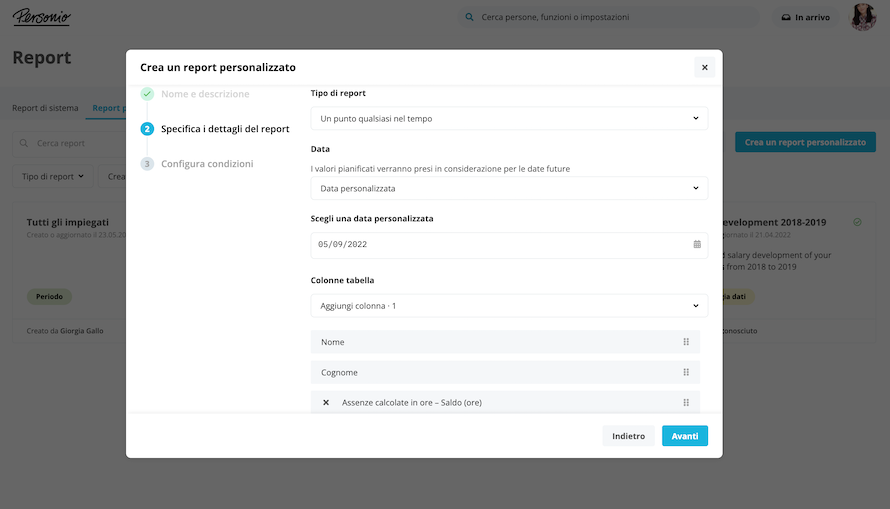Close the custom report dialog
Viewport: 890px width, 509px height.
pos(704,67)
